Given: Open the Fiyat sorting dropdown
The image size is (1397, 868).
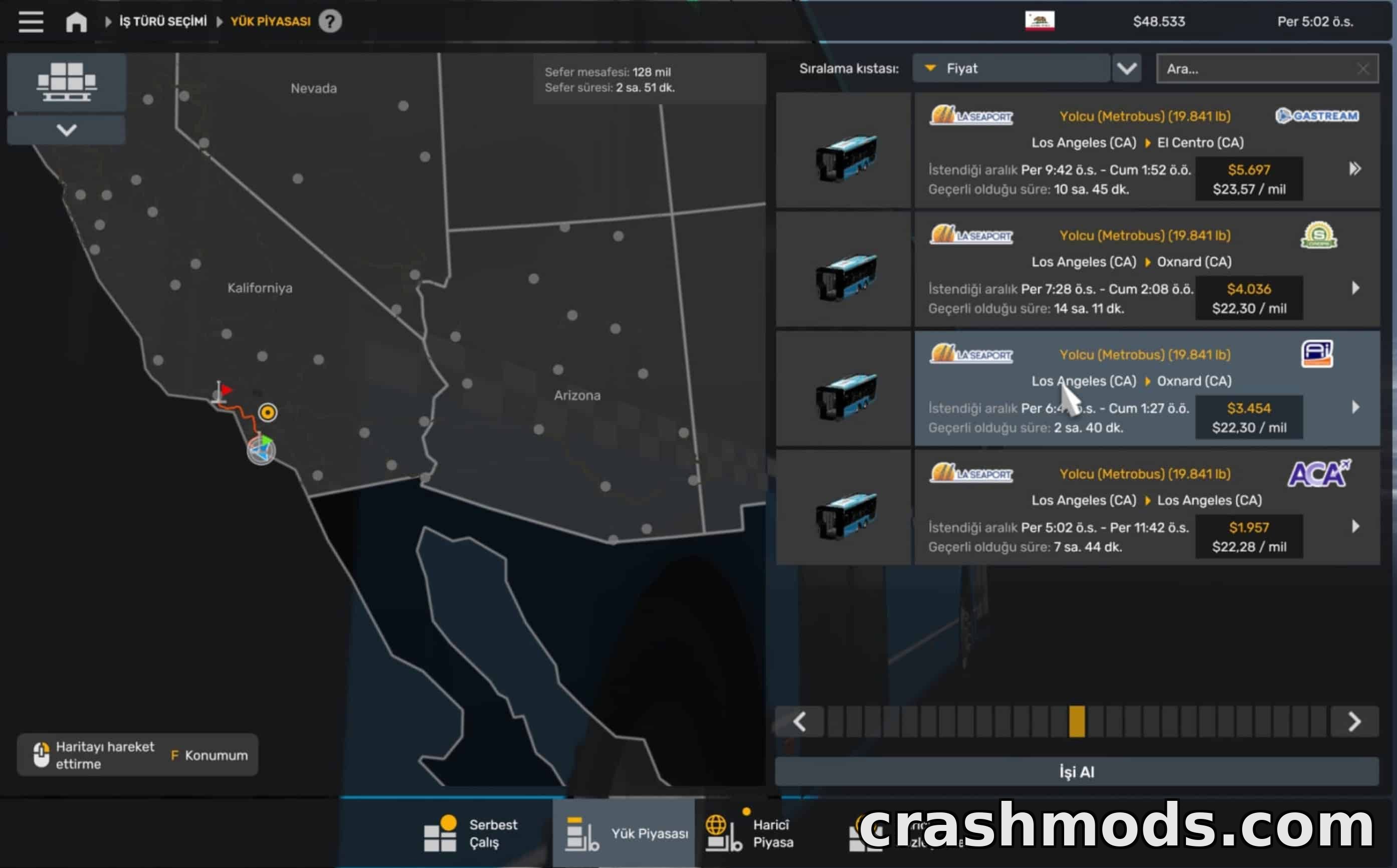Looking at the screenshot, I should (x=1011, y=68).
